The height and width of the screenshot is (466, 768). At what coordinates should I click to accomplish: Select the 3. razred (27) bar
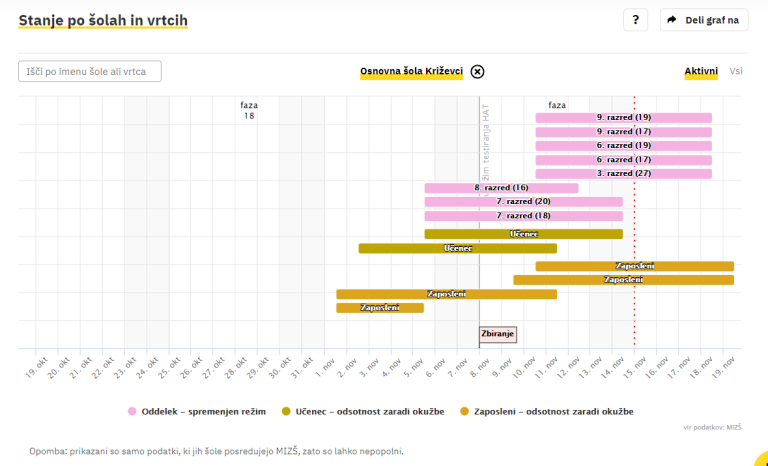[623, 174]
